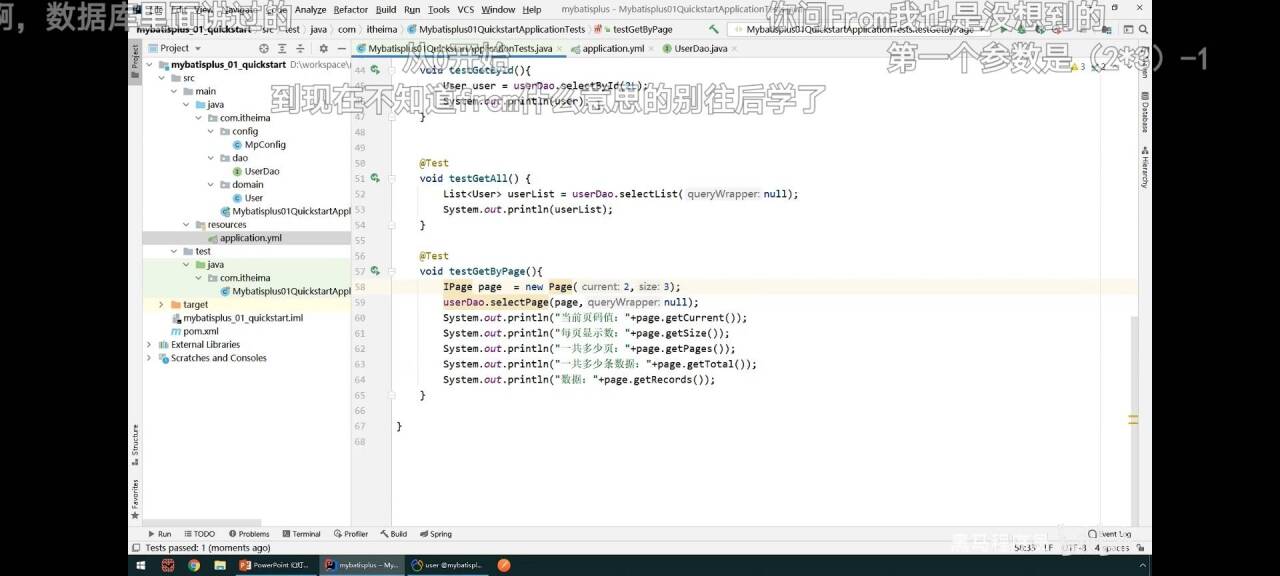Open the Tools menu
Image resolution: width=1280 pixels, height=576 pixels.
(x=439, y=10)
